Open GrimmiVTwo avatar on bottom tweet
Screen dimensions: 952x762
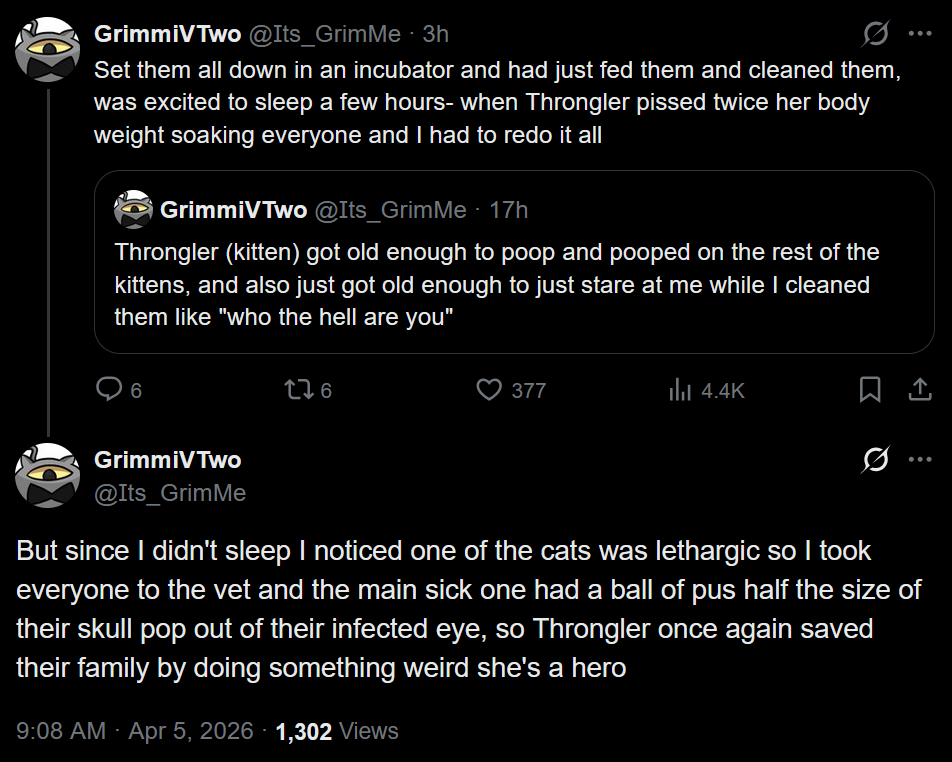tap(48, 475)
